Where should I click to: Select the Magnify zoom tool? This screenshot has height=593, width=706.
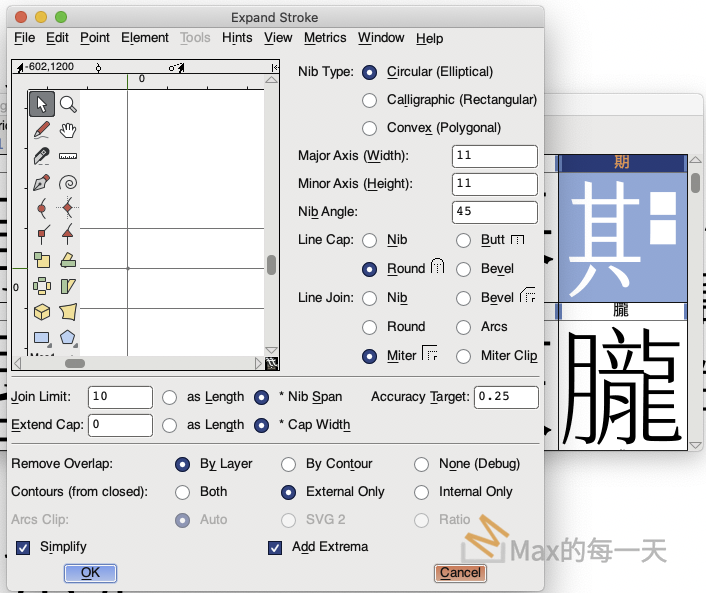pos(68,104)
